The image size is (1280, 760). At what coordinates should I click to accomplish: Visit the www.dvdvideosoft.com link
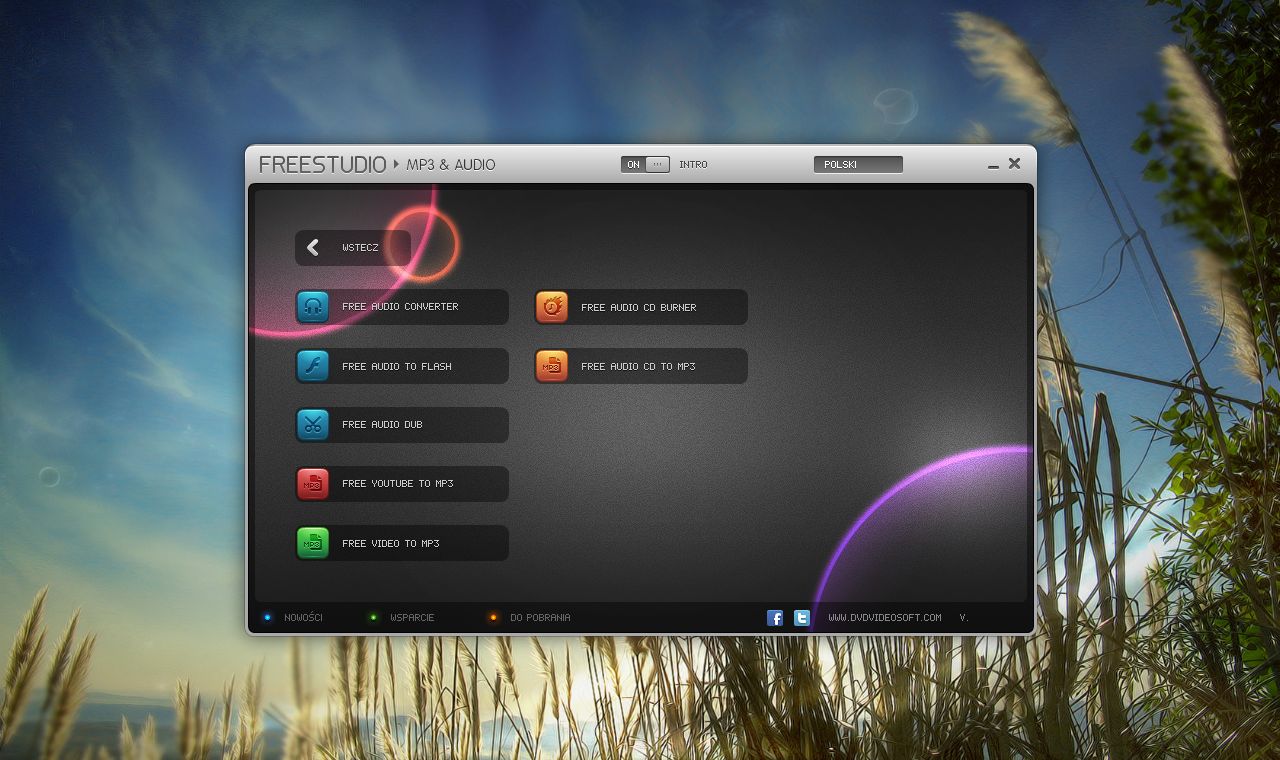[x=885, y=618]
